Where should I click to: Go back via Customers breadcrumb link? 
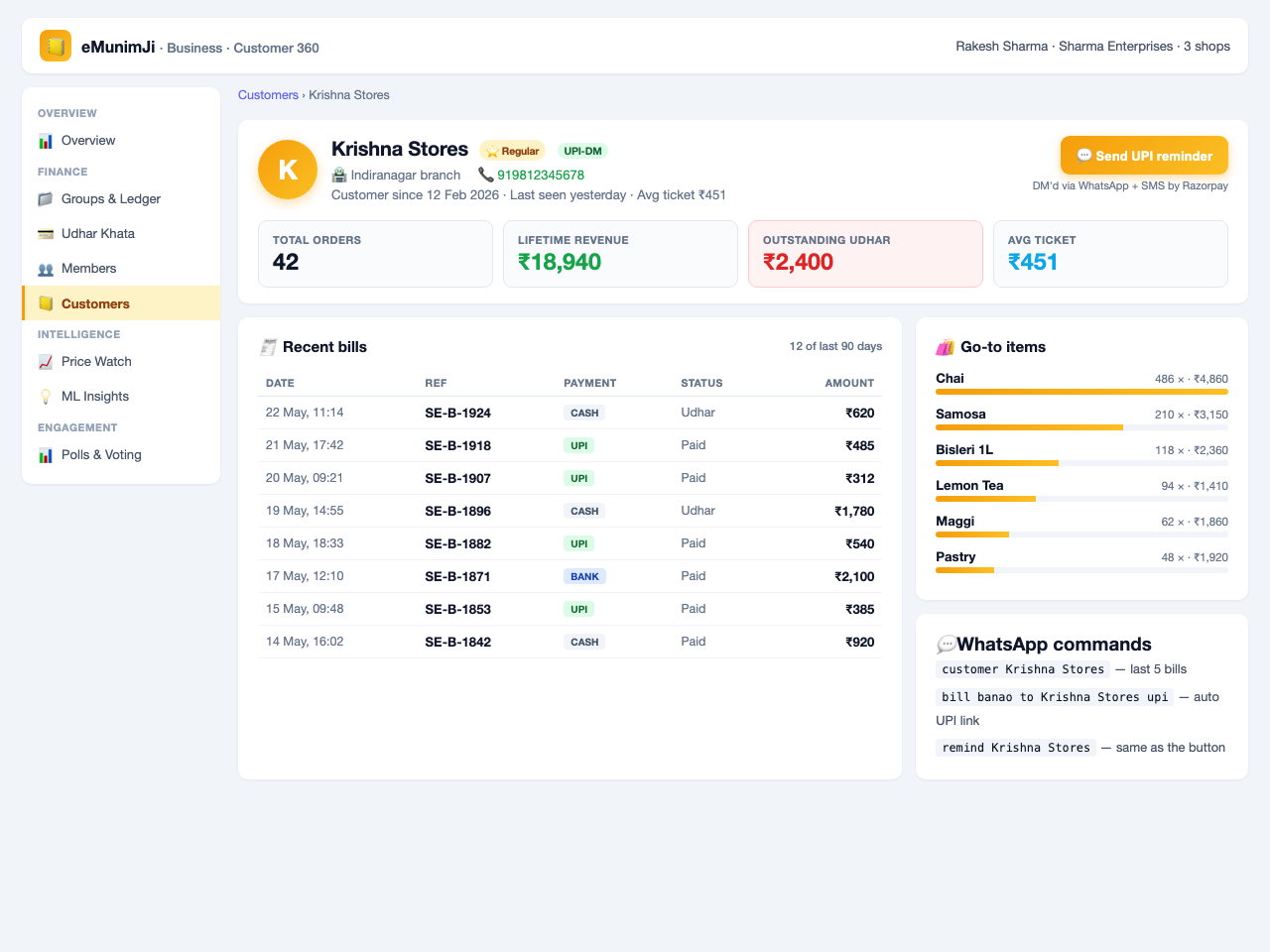click(x=268, y=95)
